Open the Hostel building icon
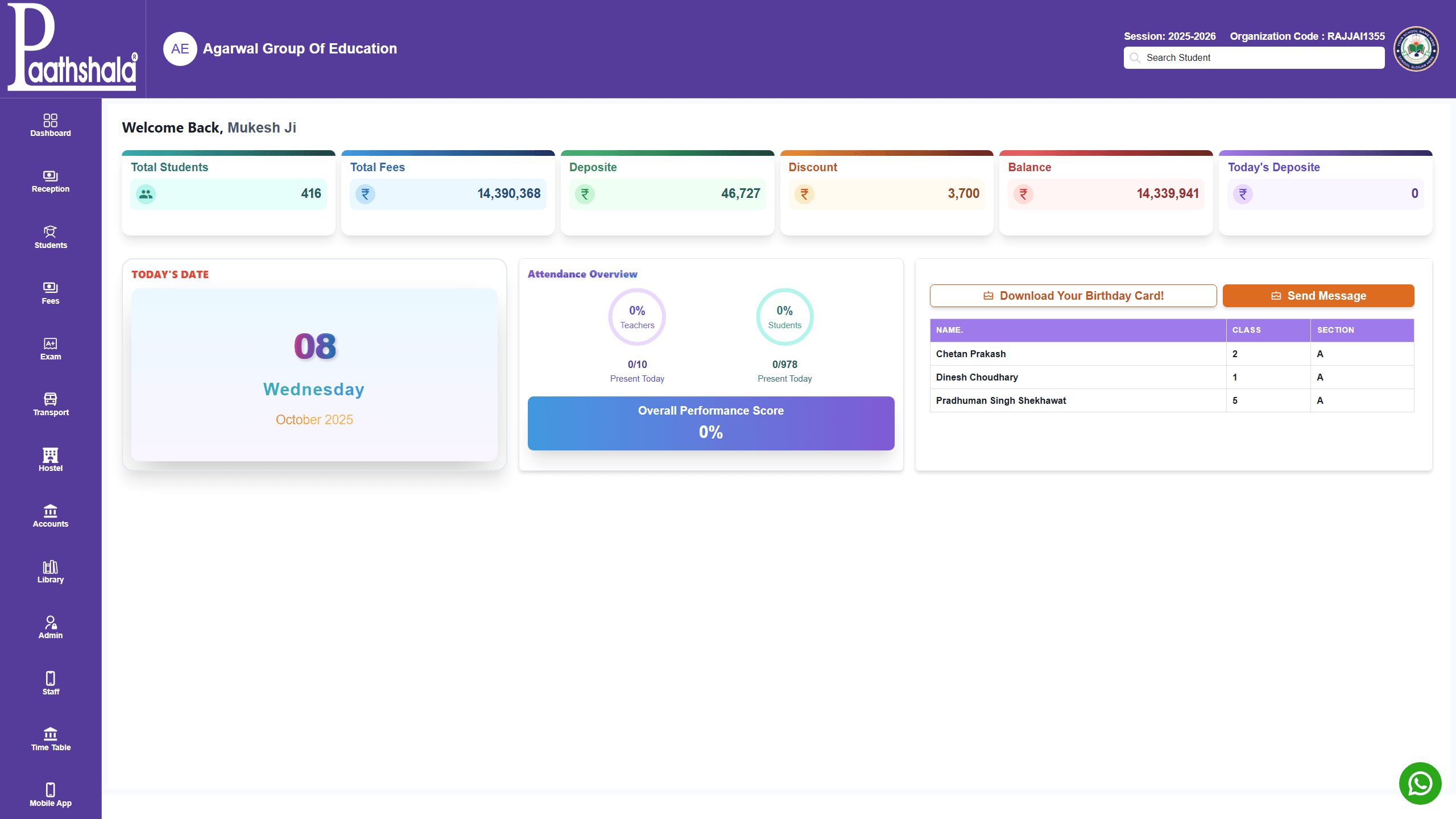The image size is (1456, 819). click(x=51, y=454)
